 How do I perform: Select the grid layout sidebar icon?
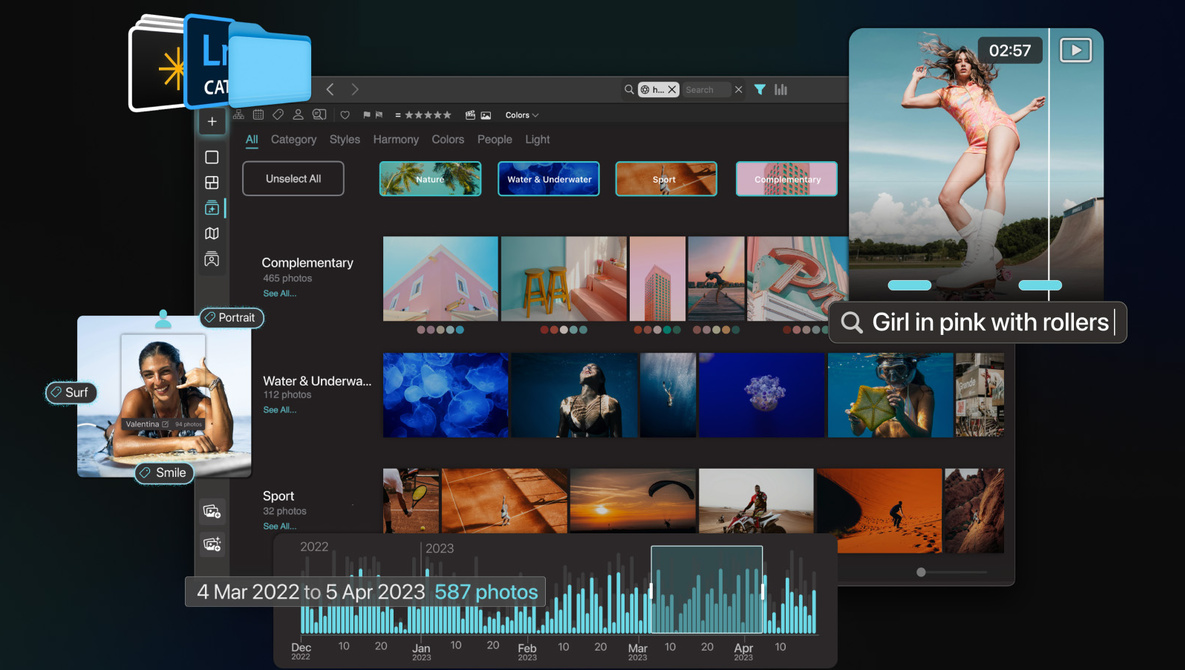pyautogui.click(x=212, y=183)
